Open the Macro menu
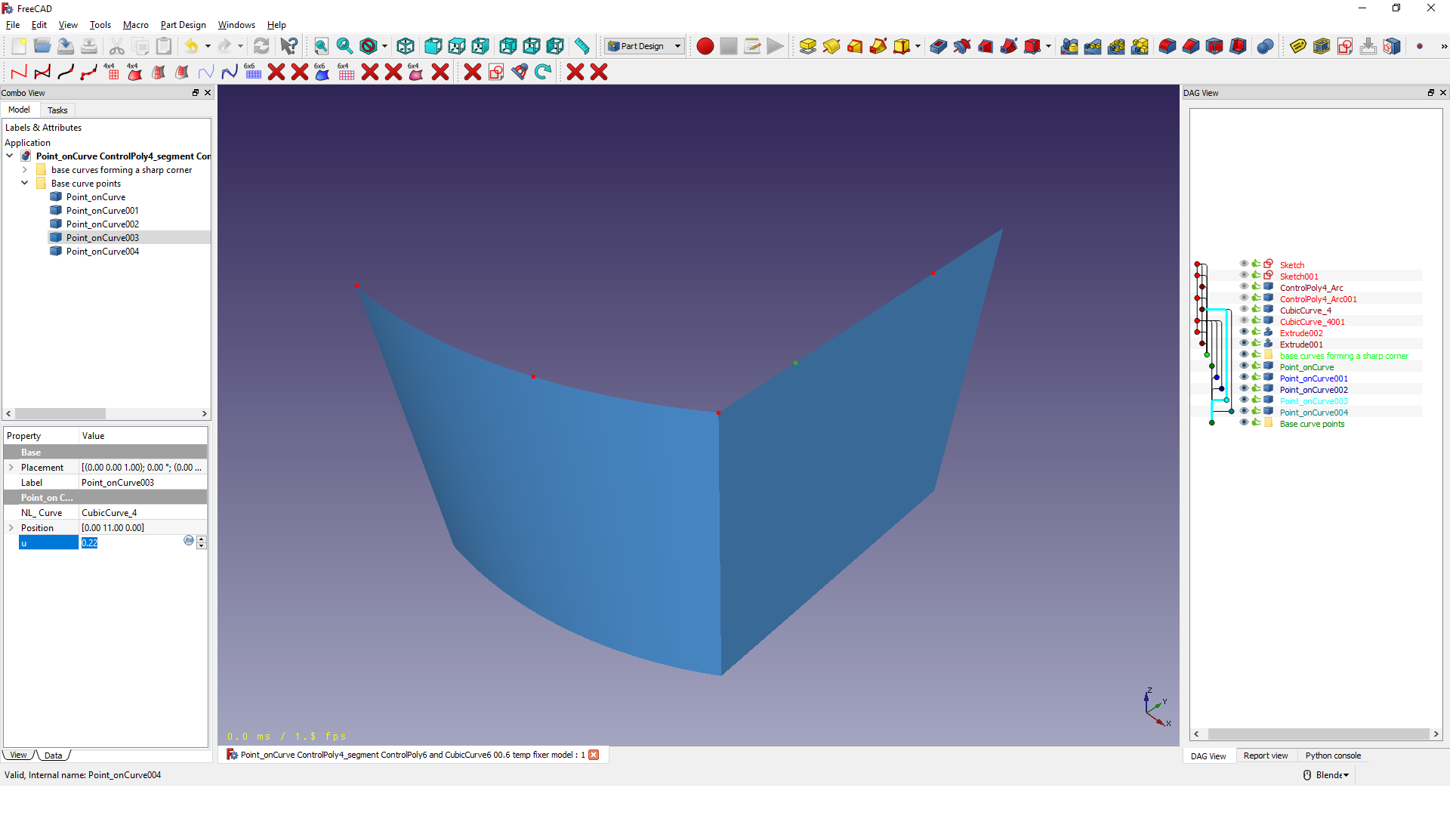 135,25
